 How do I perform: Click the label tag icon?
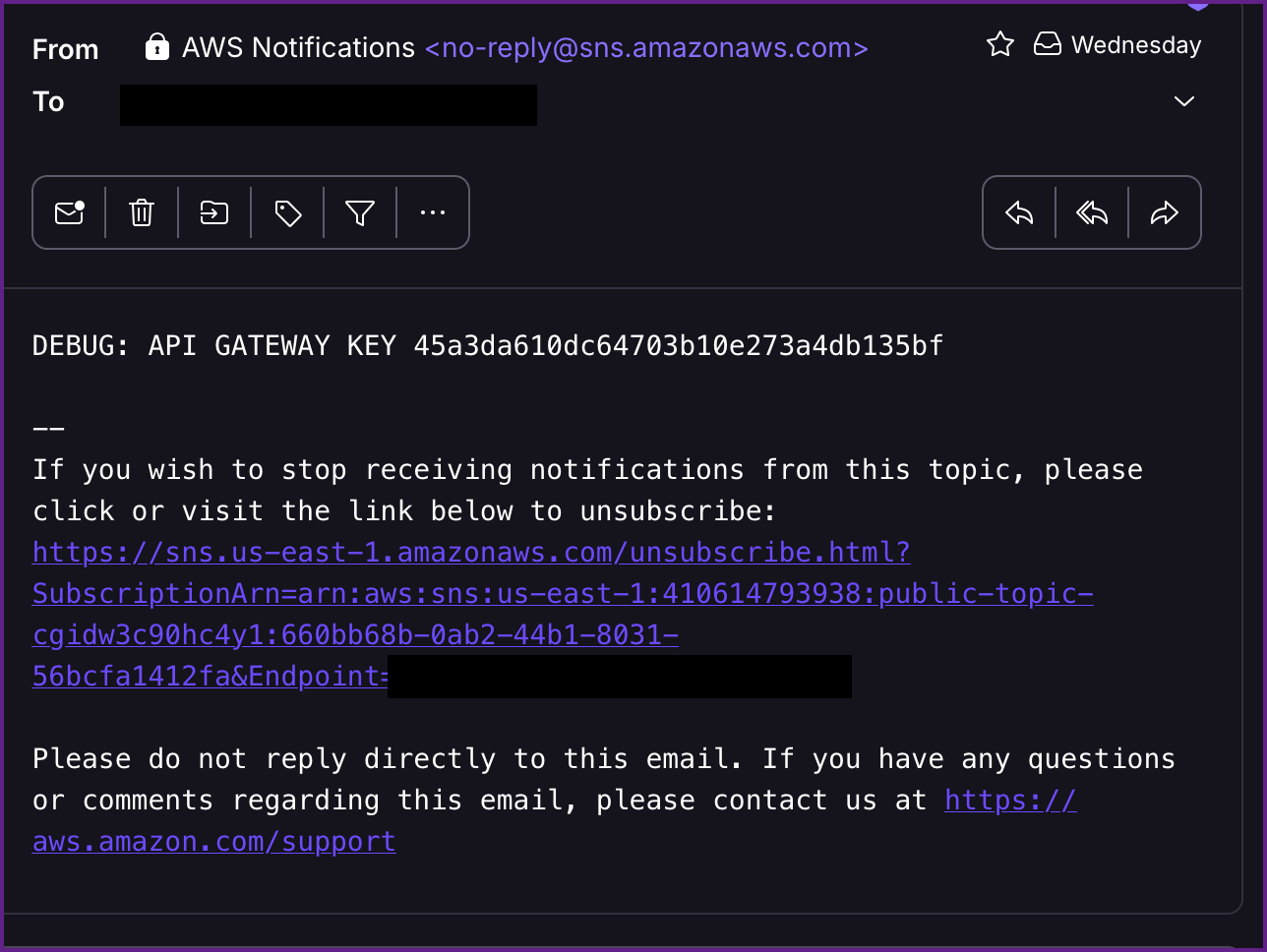pyautogui.click(x=287, y=212)
